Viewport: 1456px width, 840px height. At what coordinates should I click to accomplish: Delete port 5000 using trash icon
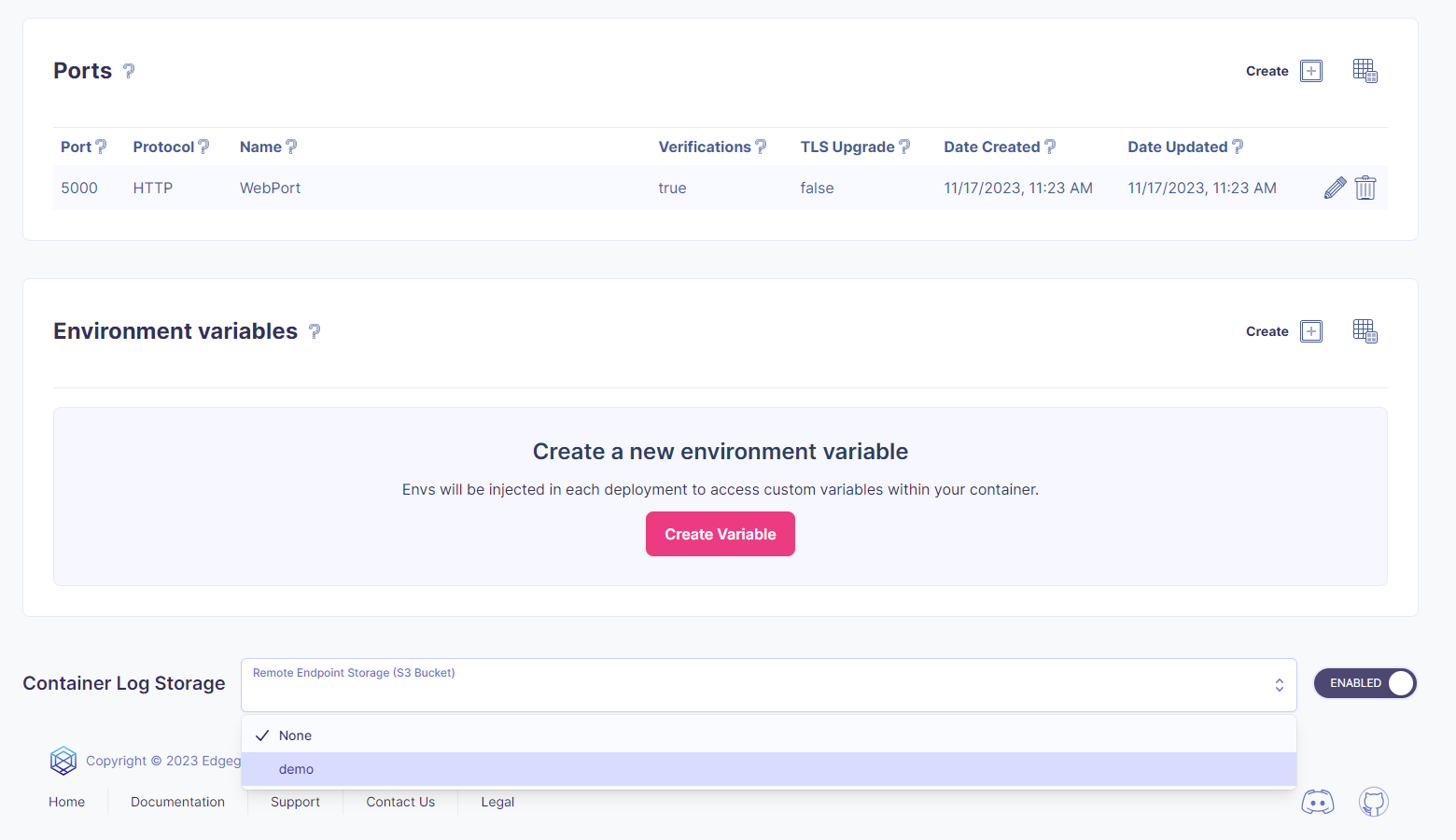[1365, 188]
